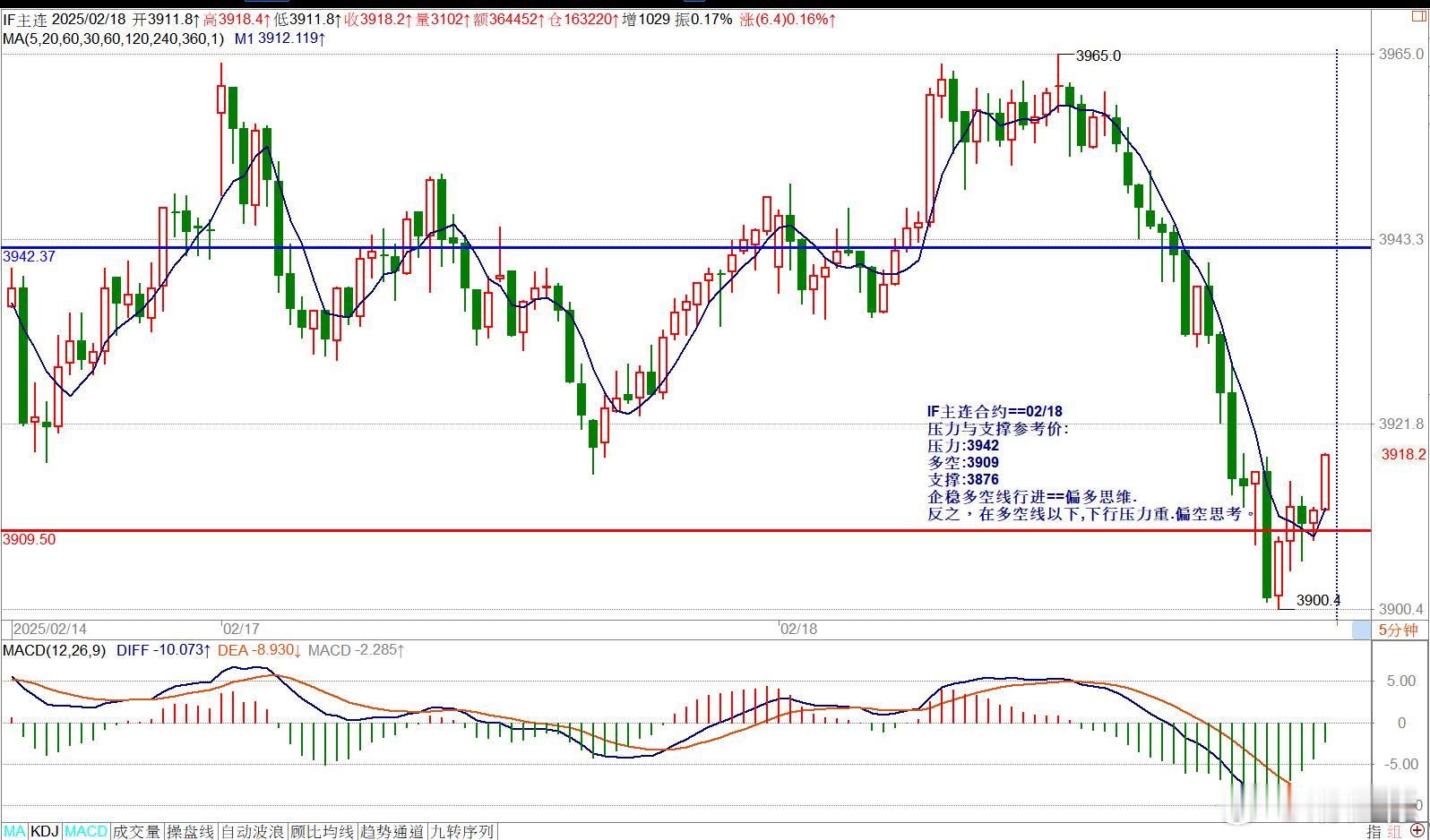Click the IF主连 contract name in the header

point(25,19)
